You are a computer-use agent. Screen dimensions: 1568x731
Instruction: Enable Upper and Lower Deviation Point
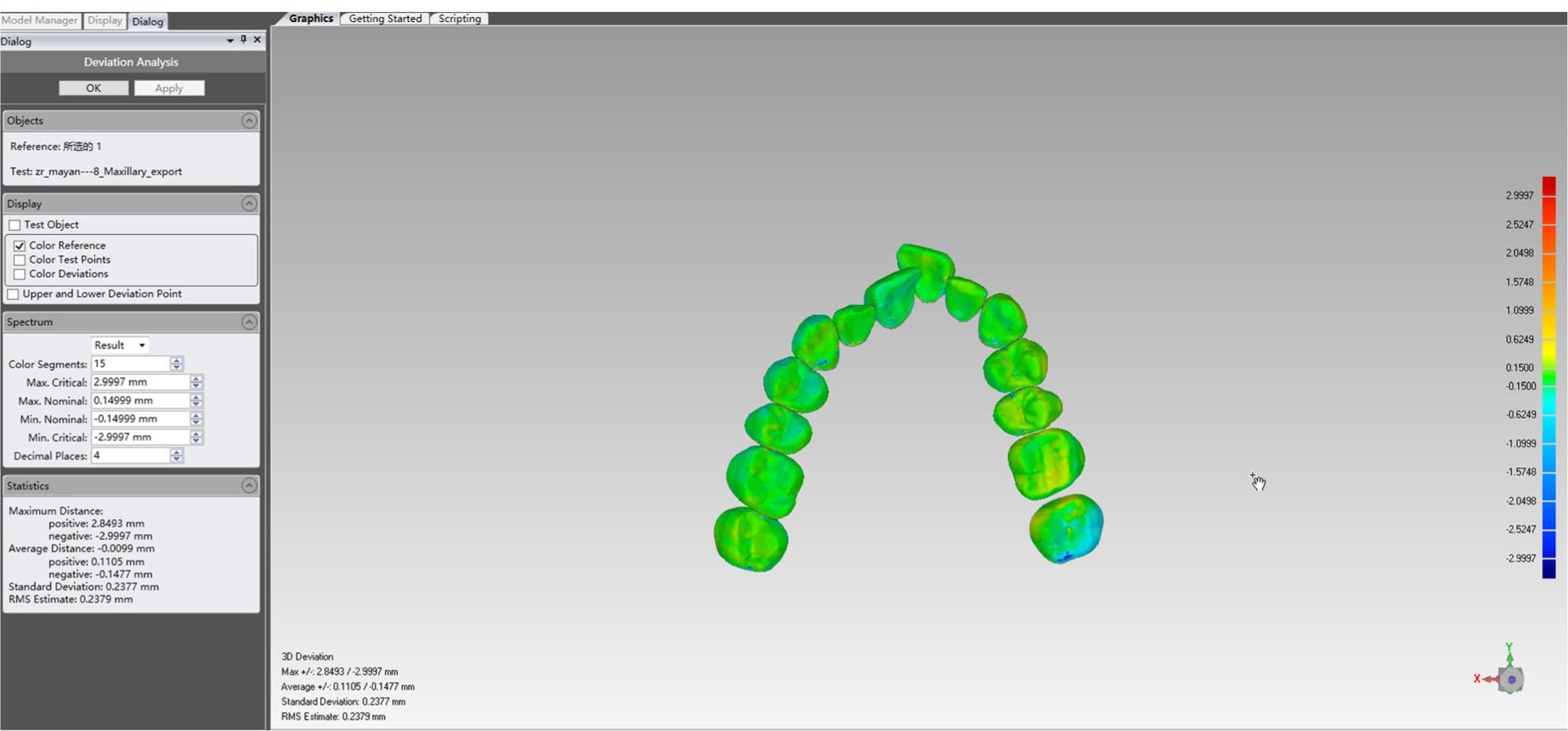(13, 293)
